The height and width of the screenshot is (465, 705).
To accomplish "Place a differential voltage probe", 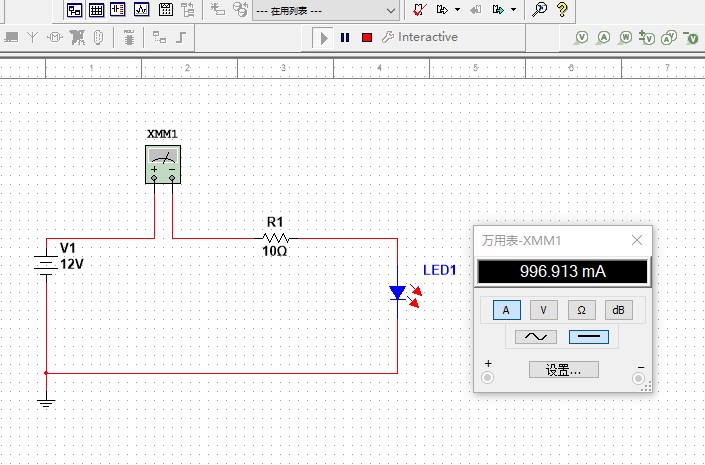I will (647, 37).
